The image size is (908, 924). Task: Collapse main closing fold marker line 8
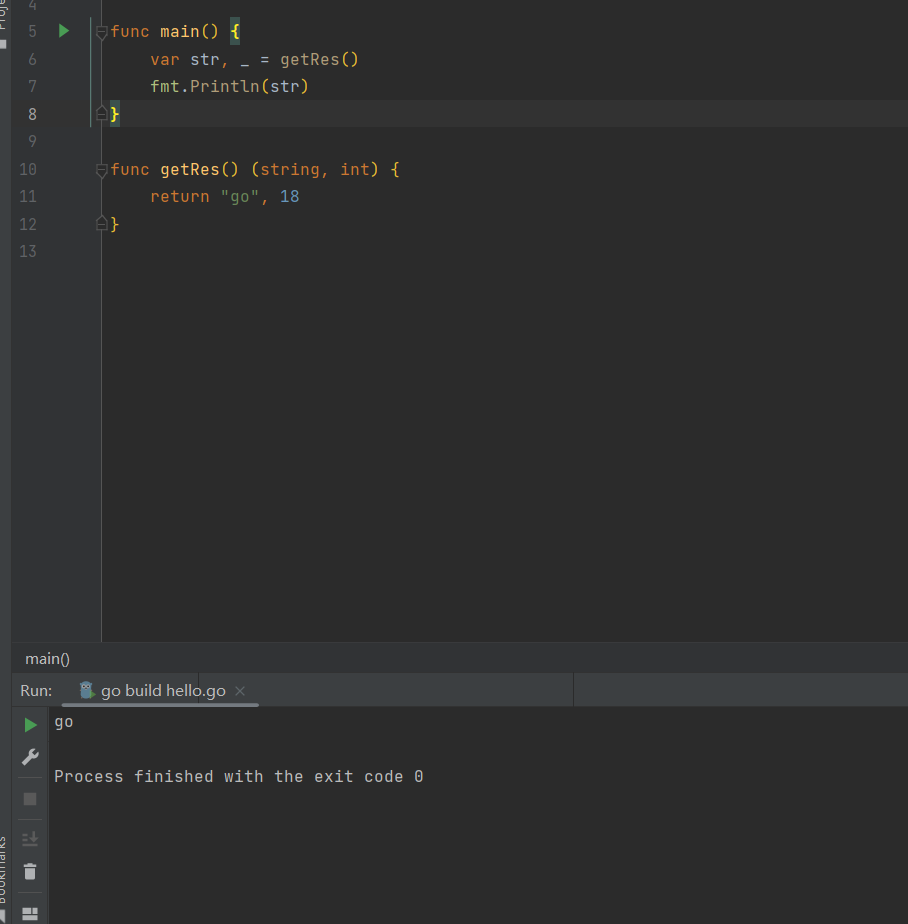pyautogui.click(x=101, y=113)
